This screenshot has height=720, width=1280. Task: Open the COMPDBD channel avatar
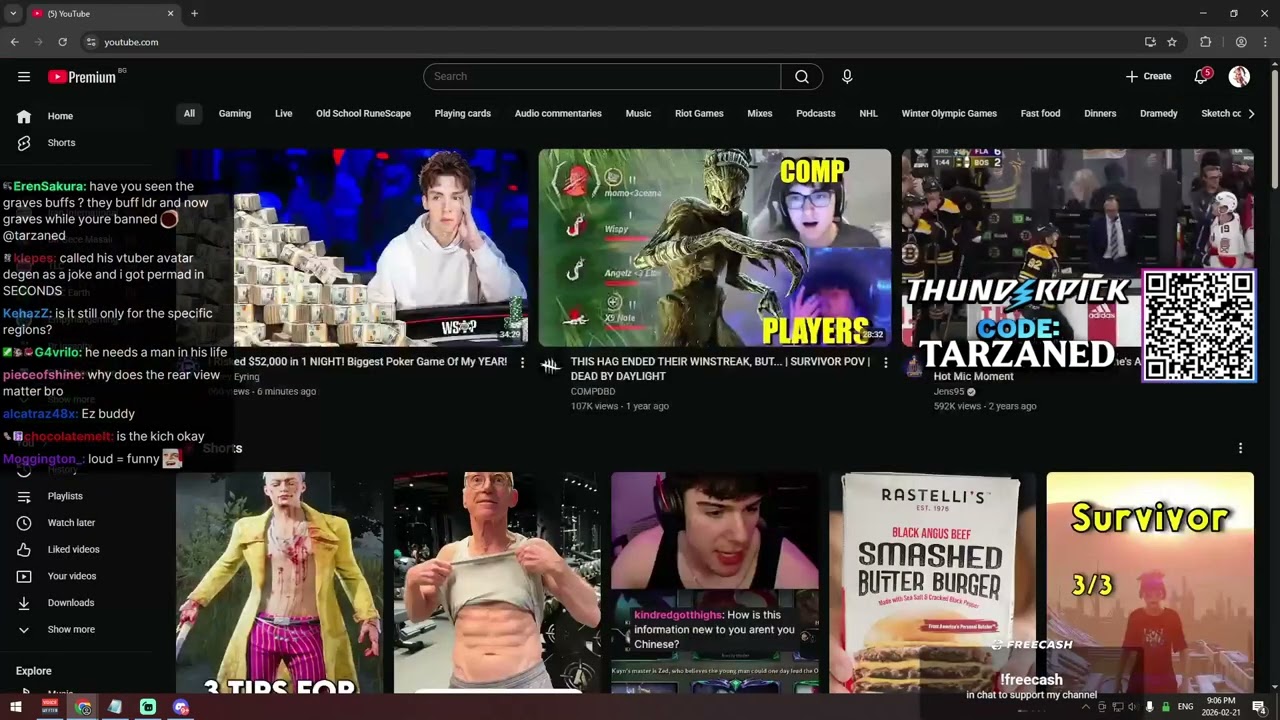coord(551,367)
